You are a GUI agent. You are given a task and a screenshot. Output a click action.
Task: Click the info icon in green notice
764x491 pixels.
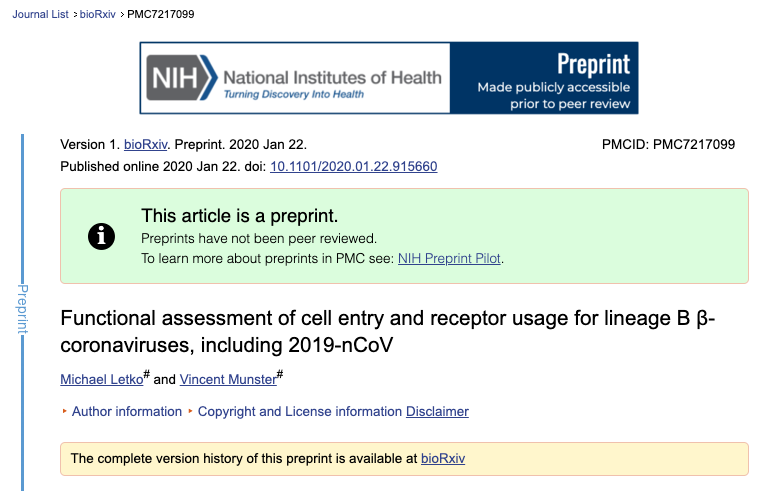[x=101, y=236]
